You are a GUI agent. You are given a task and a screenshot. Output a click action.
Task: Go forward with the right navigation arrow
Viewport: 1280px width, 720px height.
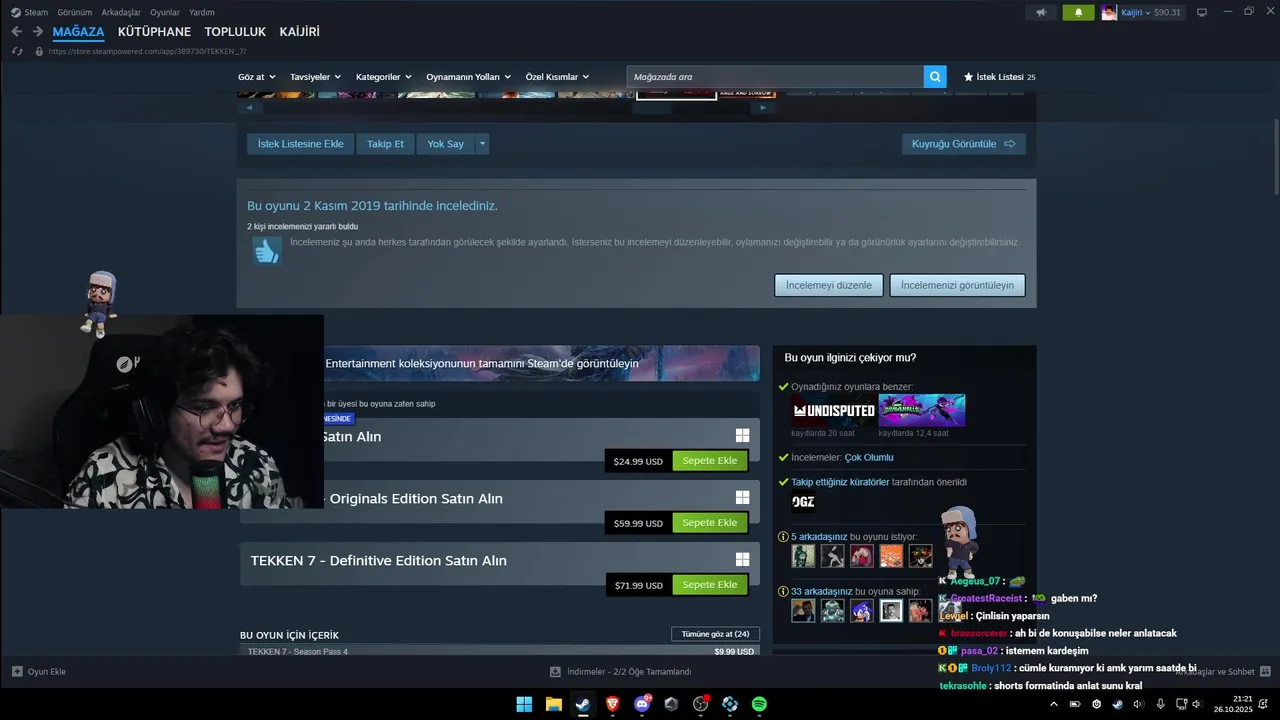point(37,32)
